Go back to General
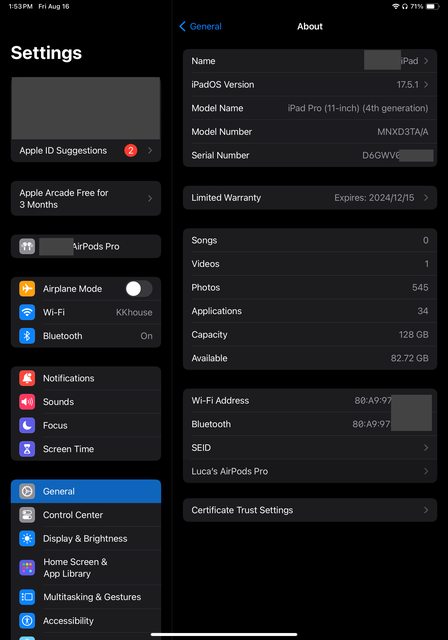This screenshot has height=640, width=448. 200,27
